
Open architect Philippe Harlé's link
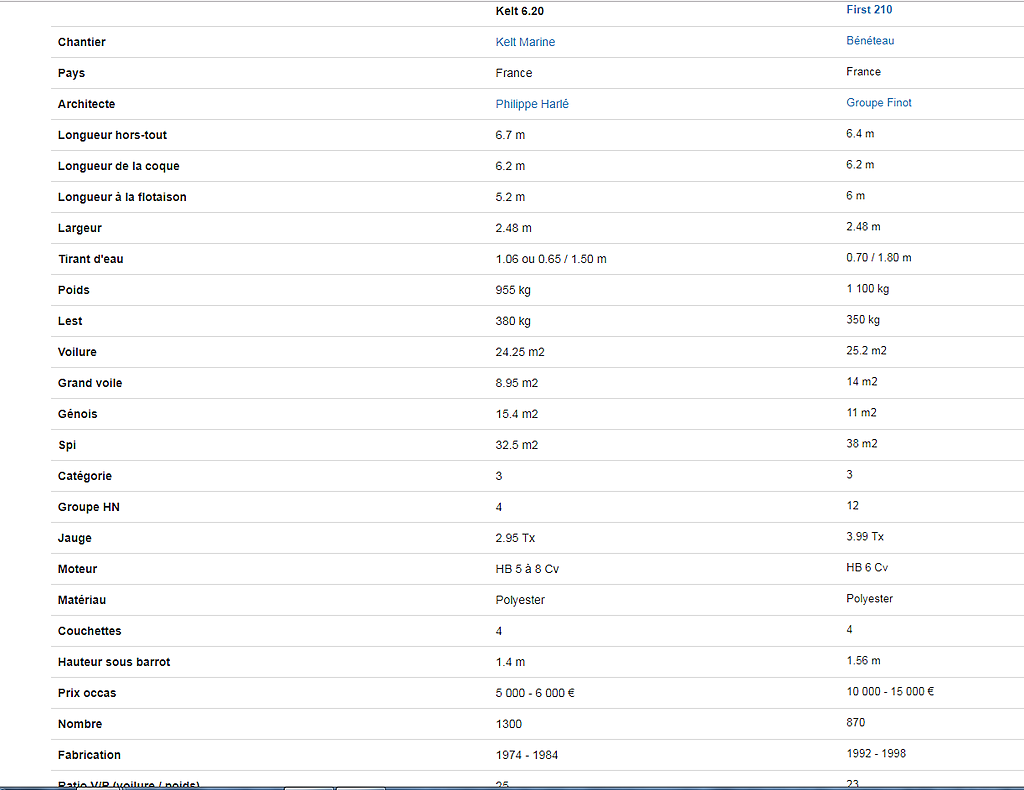(x=532, y=104)
